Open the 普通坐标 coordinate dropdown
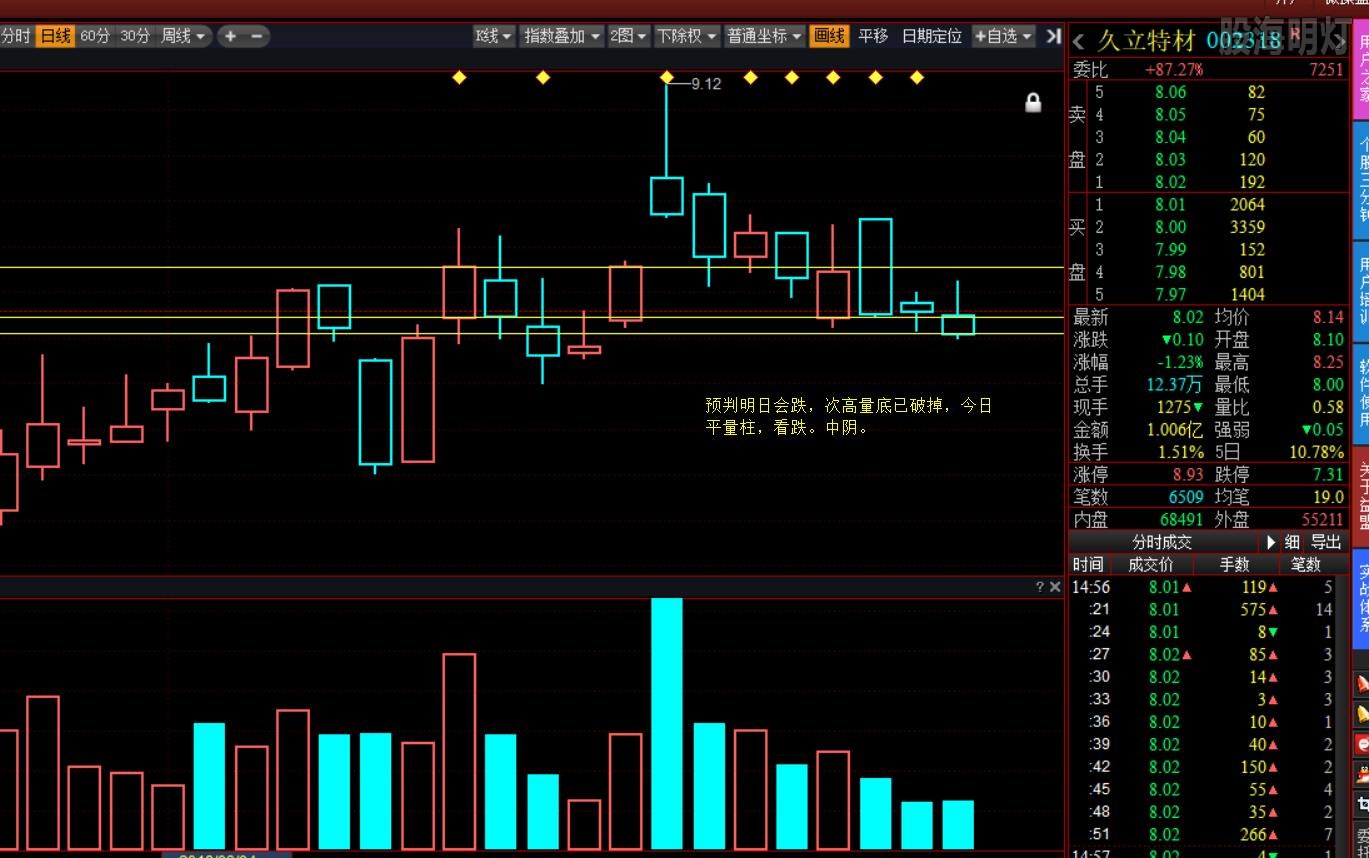This screenshot has width=1369, height=858. pos(765,36)
